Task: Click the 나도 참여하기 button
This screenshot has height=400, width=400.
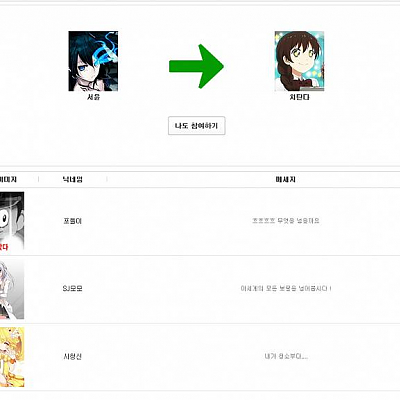Action: (x=197, y=126)
